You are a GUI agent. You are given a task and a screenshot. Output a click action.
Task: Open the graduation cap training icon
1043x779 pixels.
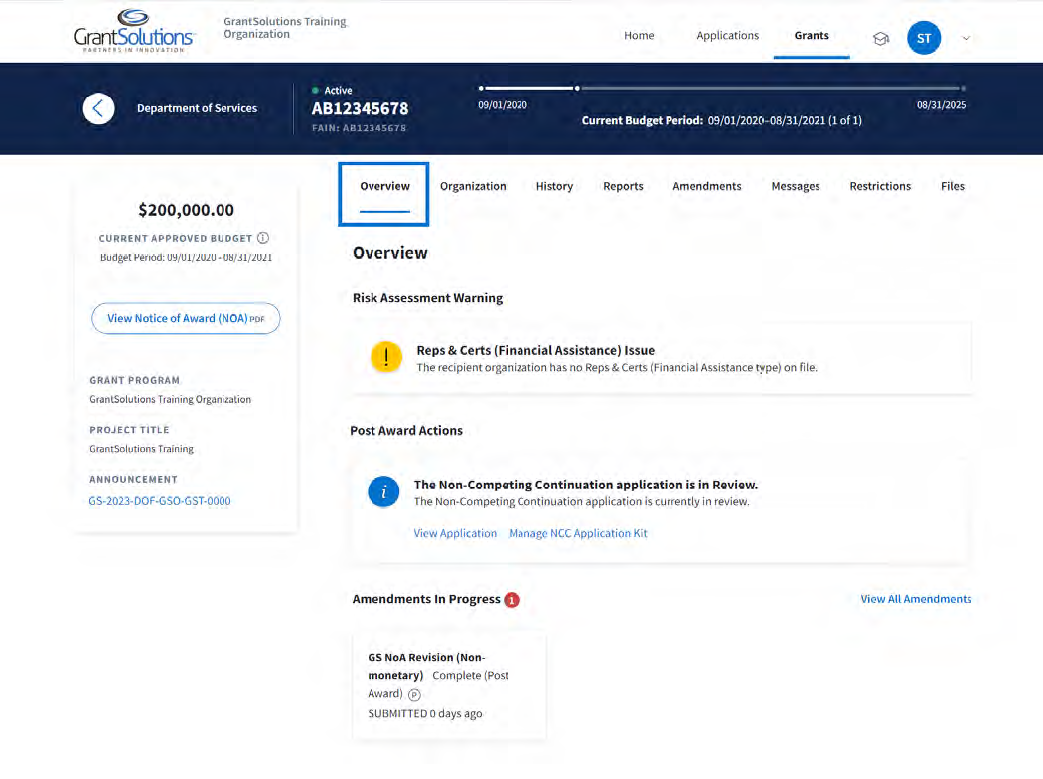click(881, 38)
